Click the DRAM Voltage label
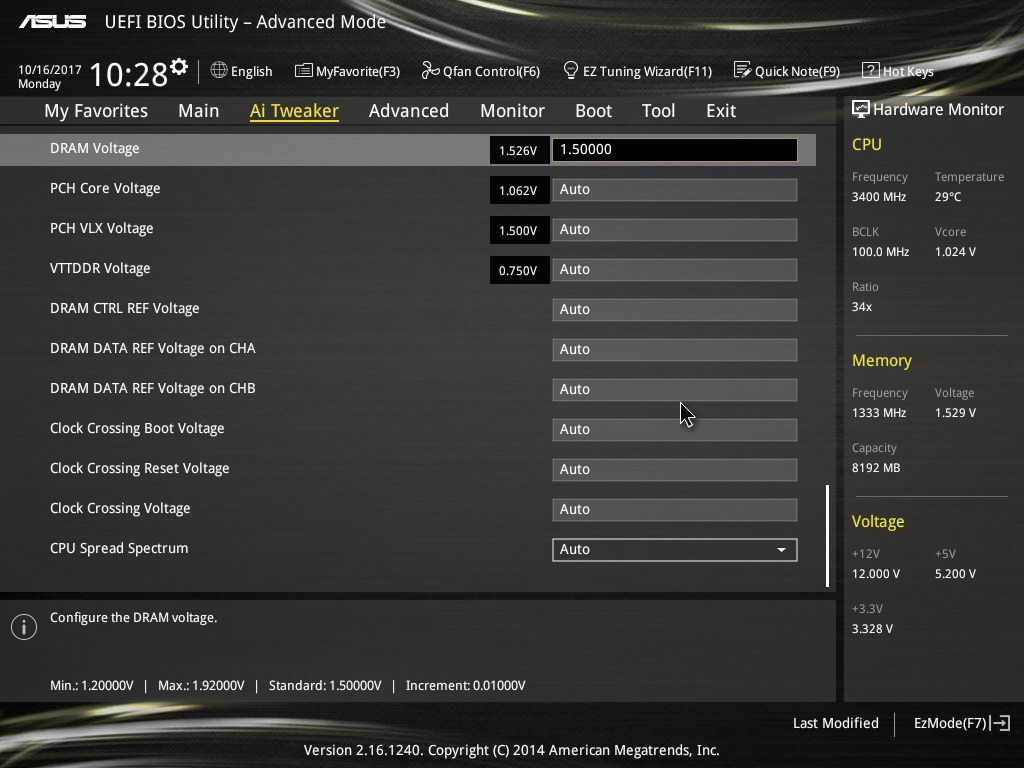Image resolution: width=1024 pixels, height=768 pixels. click(x=95, y=148)
